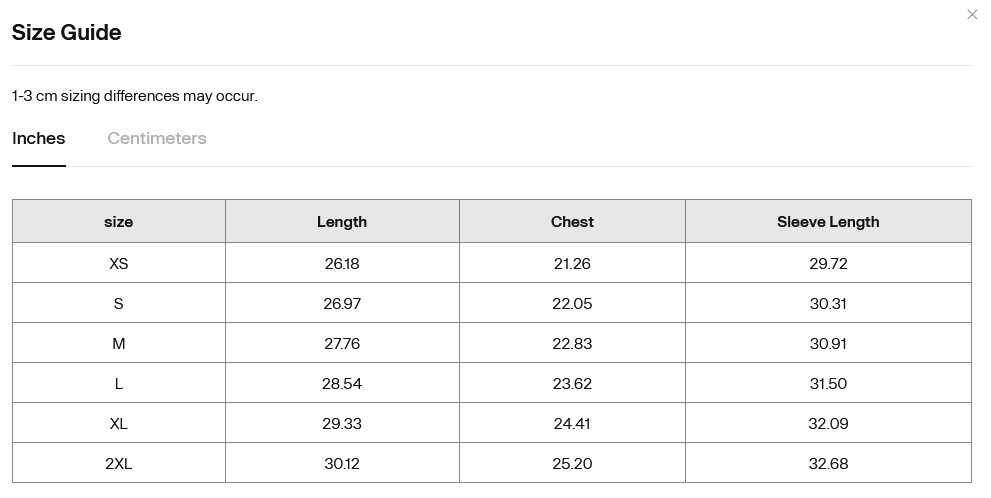Click the M size cell
The height and width of the screenshot is (498, 991).
pos(118,344)
